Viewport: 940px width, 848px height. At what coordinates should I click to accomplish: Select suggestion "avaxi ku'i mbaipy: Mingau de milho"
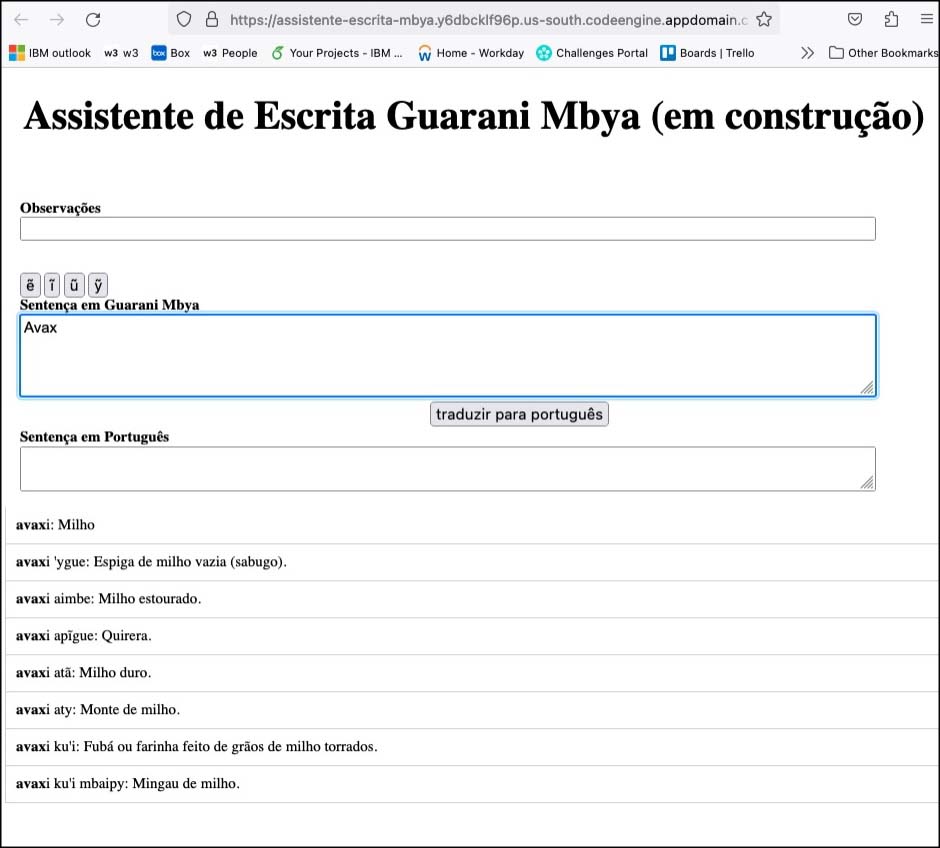[x=472, y=784]
